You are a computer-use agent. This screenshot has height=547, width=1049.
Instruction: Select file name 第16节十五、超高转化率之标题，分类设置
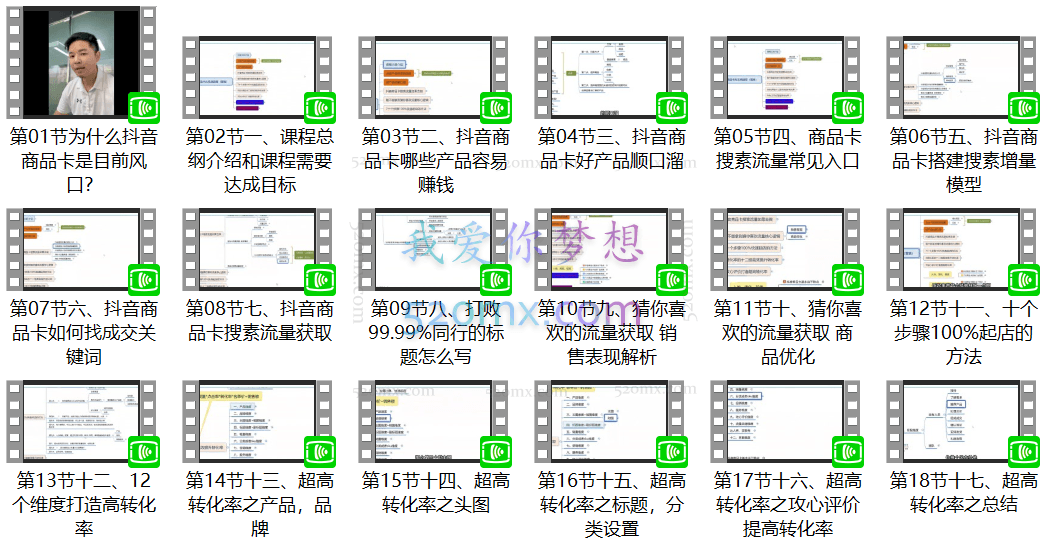(611, 504)
